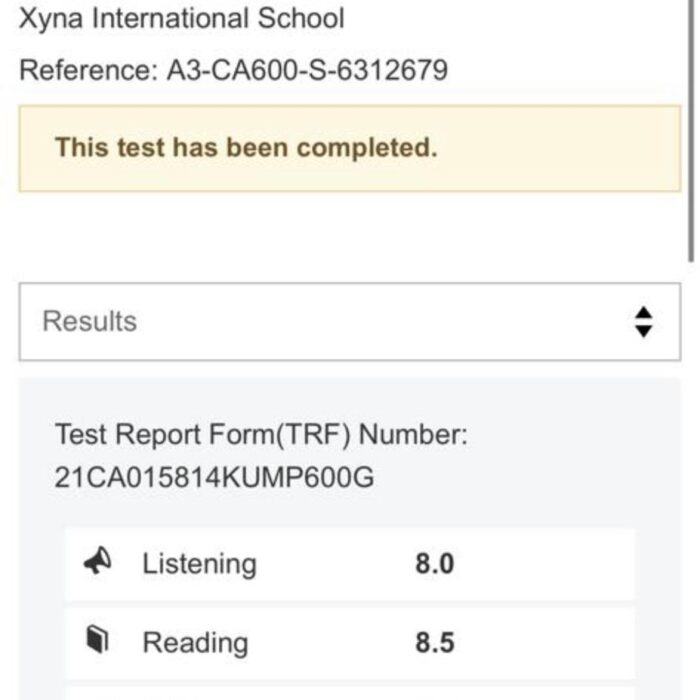Click the up-down arrows on Results dropdown
The height and width of the screenshot is (700, 700).
tap(643, 321)
